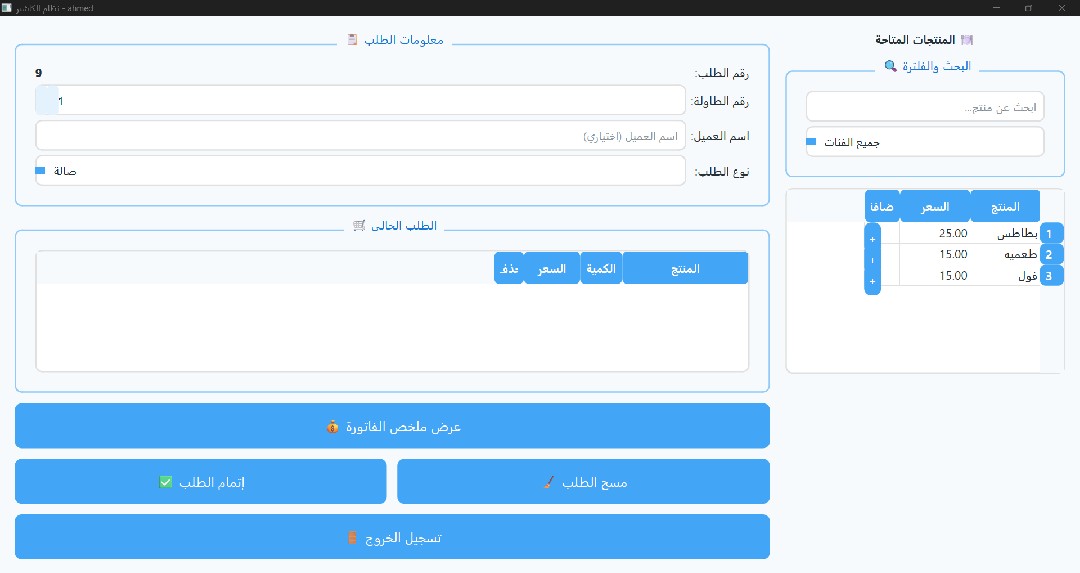Click the المنتج header in products table

click(x=1004, y=206)
